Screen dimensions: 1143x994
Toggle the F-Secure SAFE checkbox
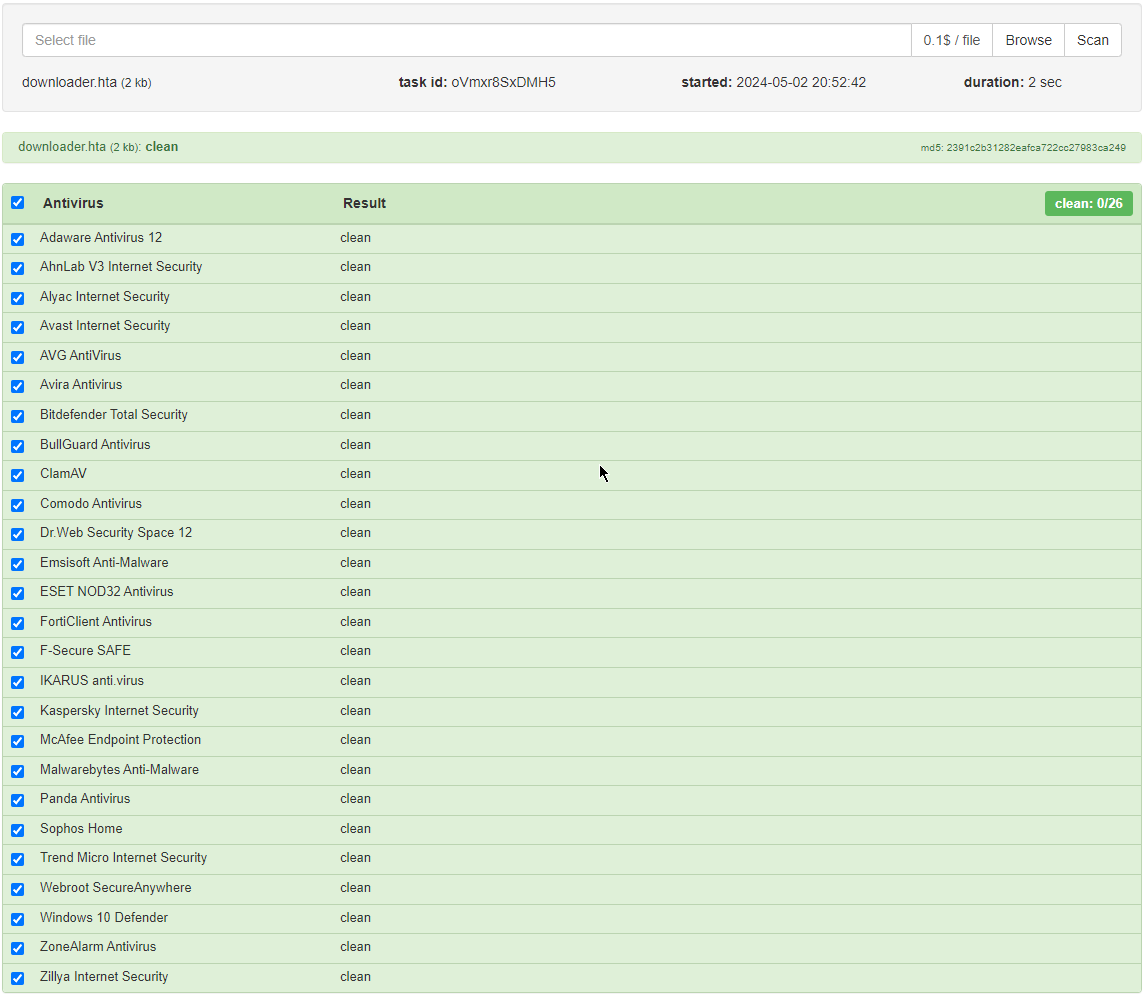[x=17, y=652]
